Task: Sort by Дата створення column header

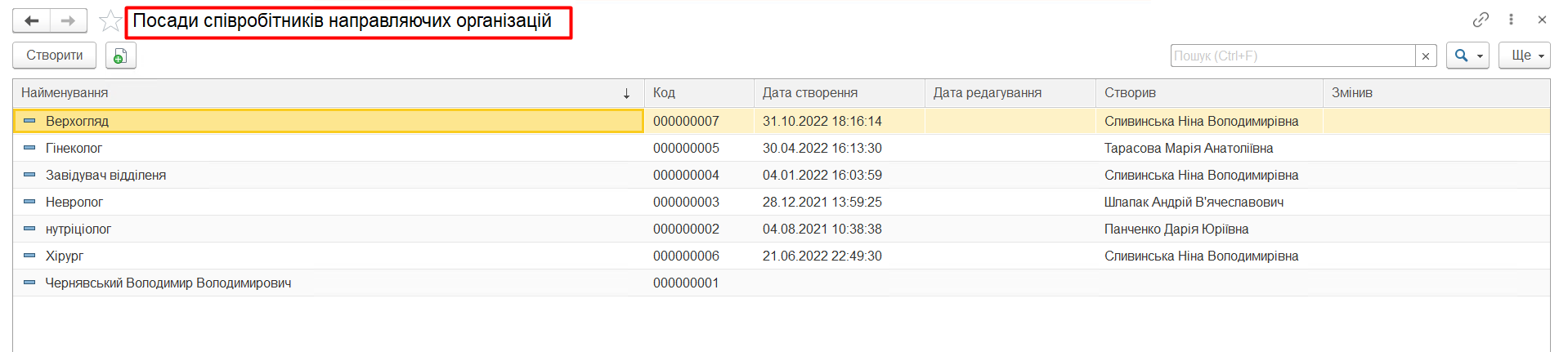Action: [x=809, y=93]
